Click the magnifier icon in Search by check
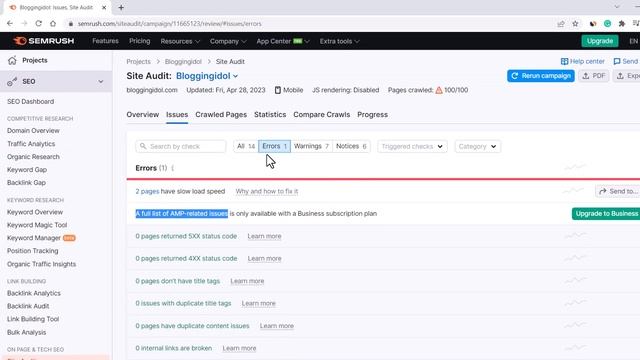This screenshot has width=640, height=360. (143, 146)
